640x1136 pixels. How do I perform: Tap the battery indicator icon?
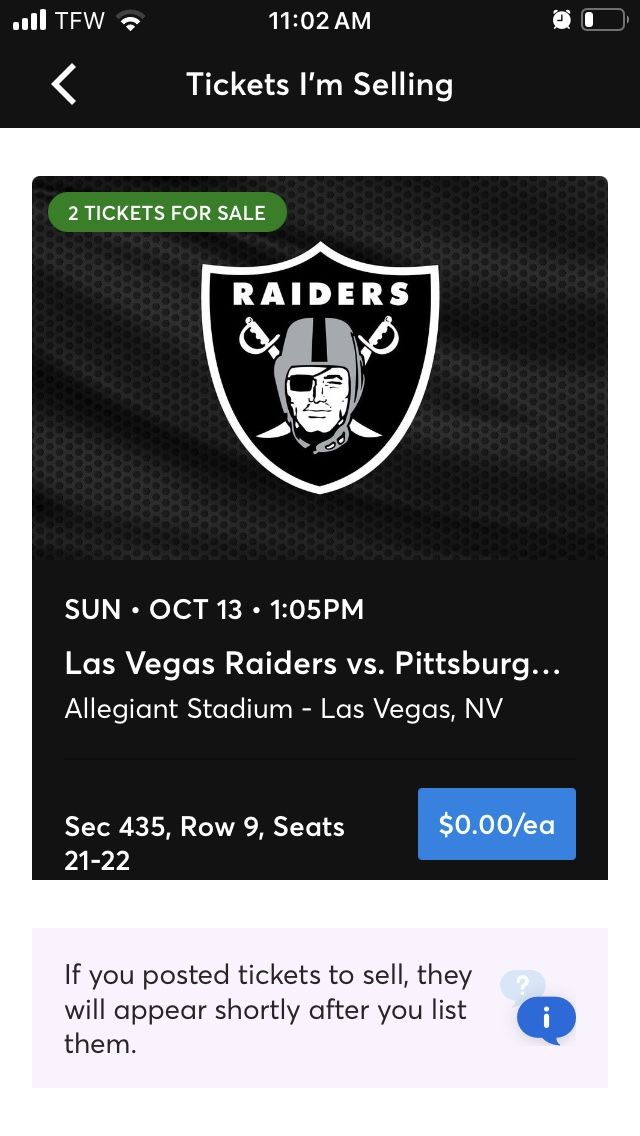pos(603,20)
